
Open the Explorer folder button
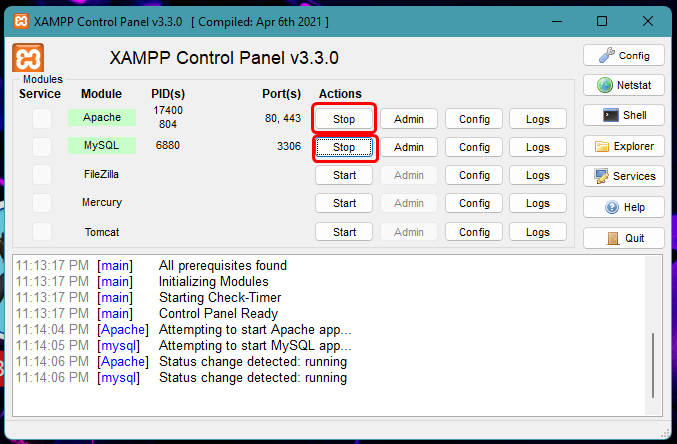point(623,146)
